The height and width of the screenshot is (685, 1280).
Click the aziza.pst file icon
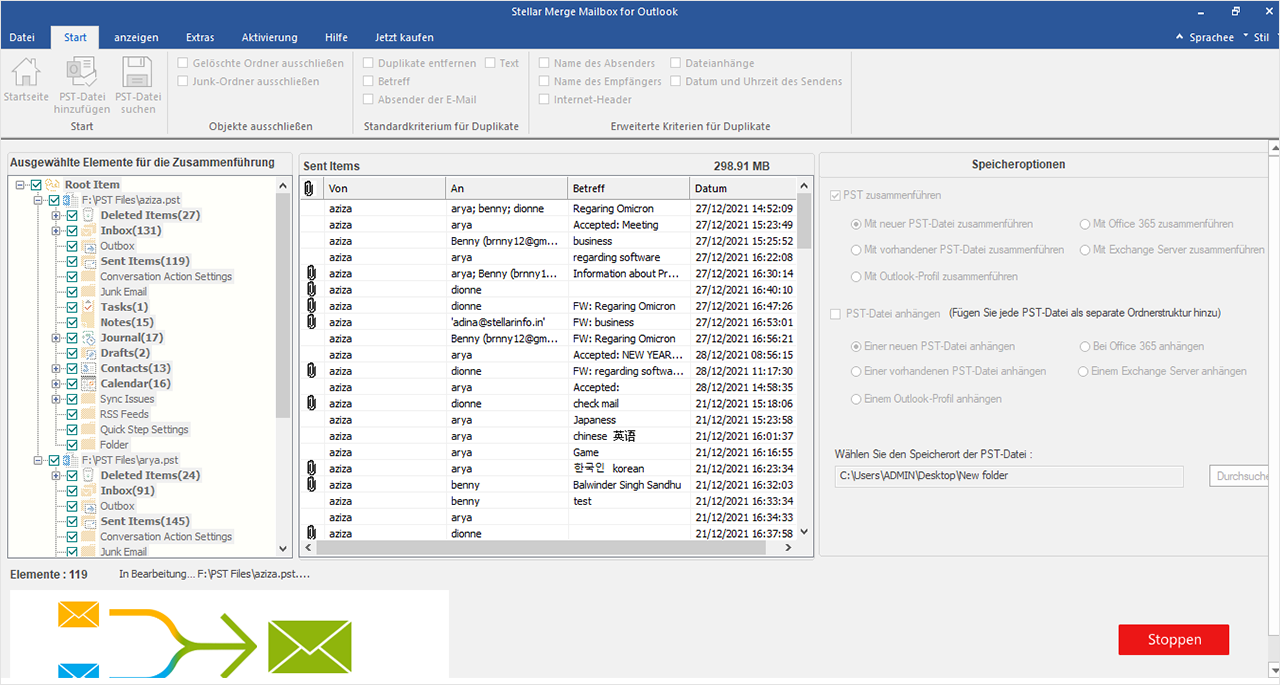pyautogui.click(x=71, y=200)
